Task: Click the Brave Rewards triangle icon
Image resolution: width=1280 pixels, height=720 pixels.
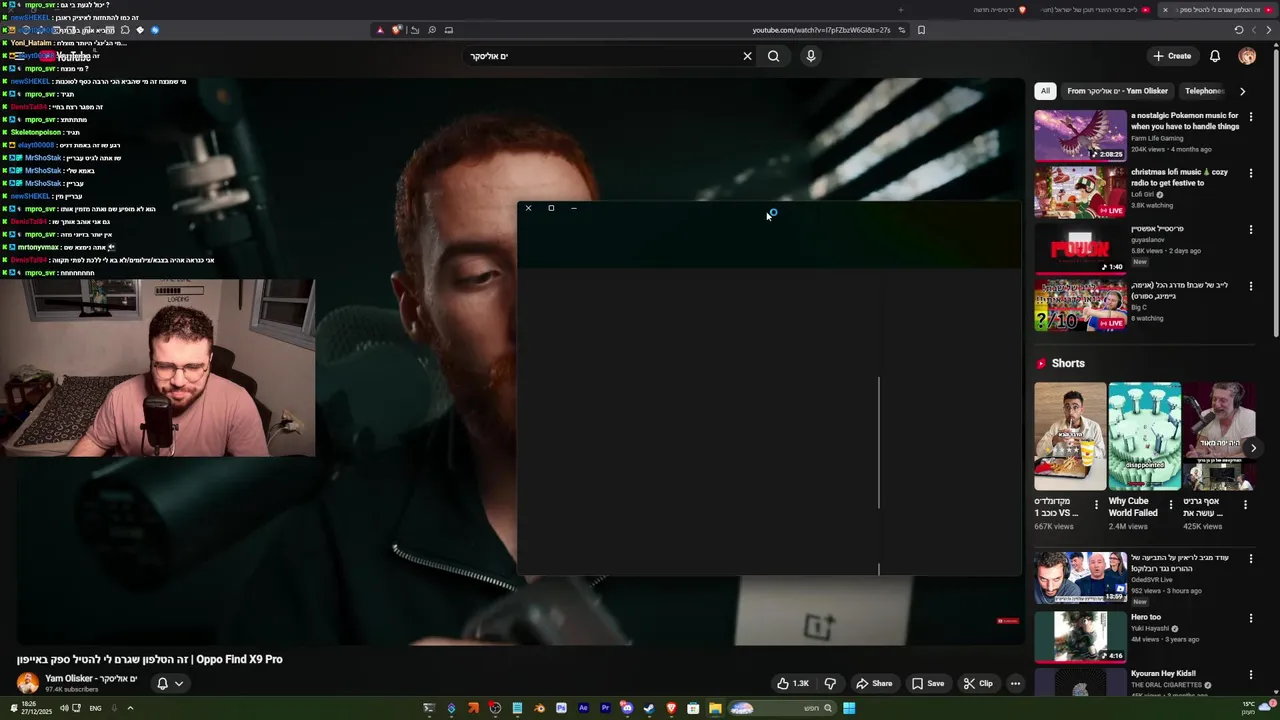Action: tap(380, 30)
